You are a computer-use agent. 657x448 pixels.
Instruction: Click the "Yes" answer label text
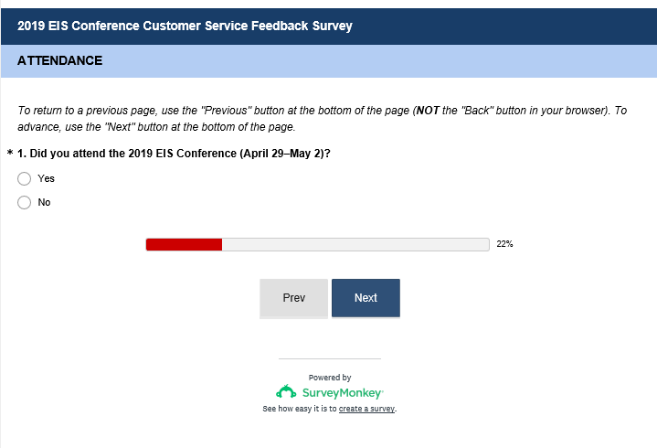[46, 179]
